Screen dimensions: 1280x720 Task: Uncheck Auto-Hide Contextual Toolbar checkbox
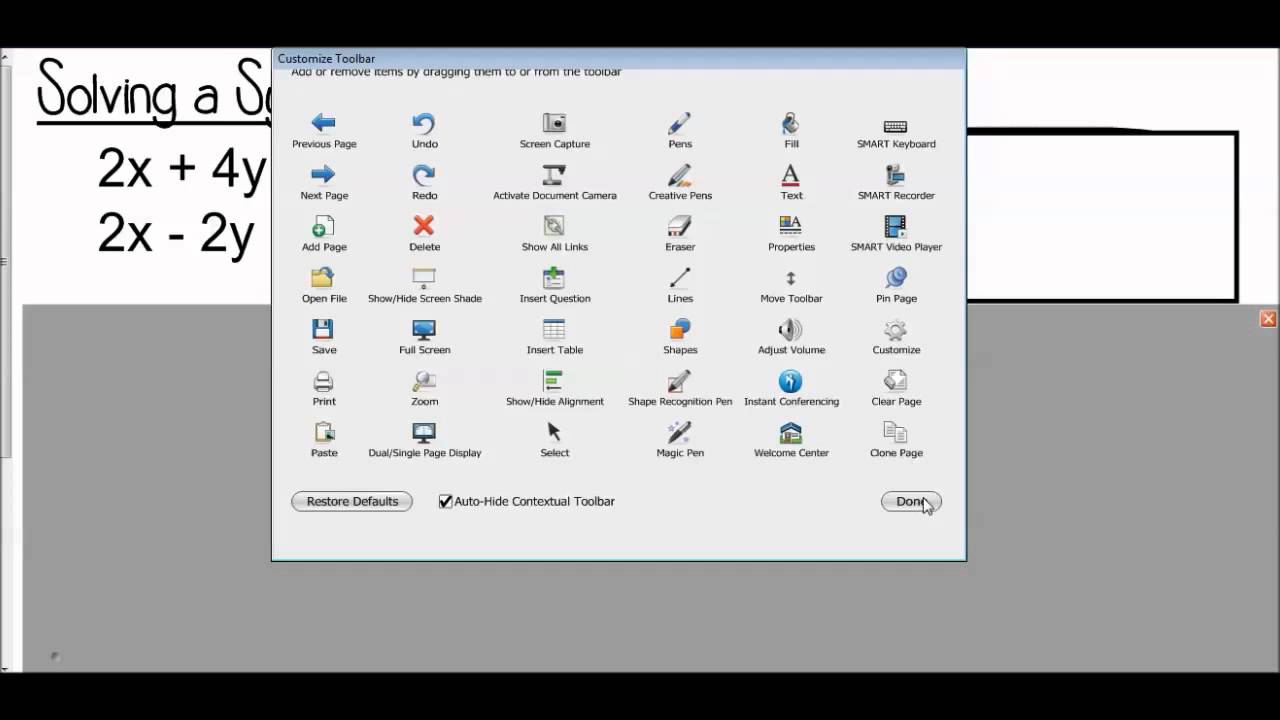(446, 501)
